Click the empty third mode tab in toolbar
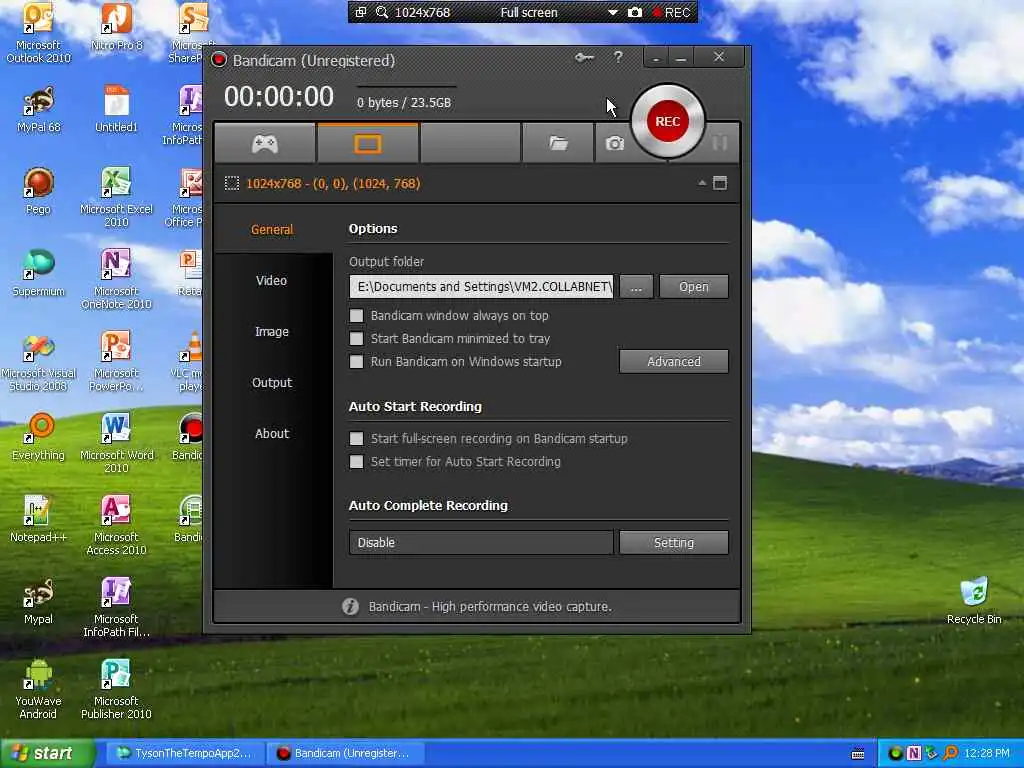The image size is (1024, 768). (x=471, y=143)
